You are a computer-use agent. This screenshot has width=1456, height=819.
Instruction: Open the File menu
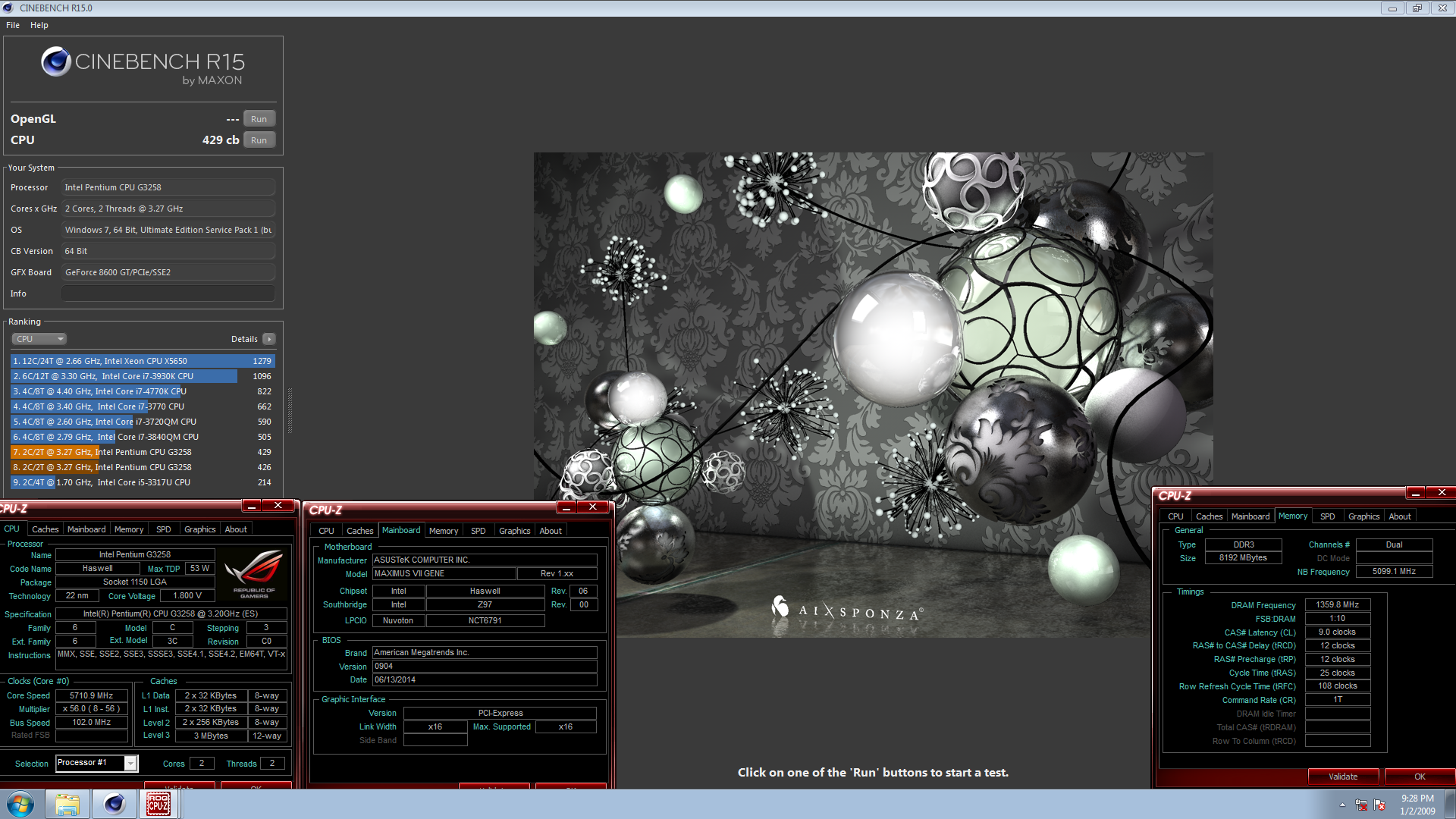point(13,25)
